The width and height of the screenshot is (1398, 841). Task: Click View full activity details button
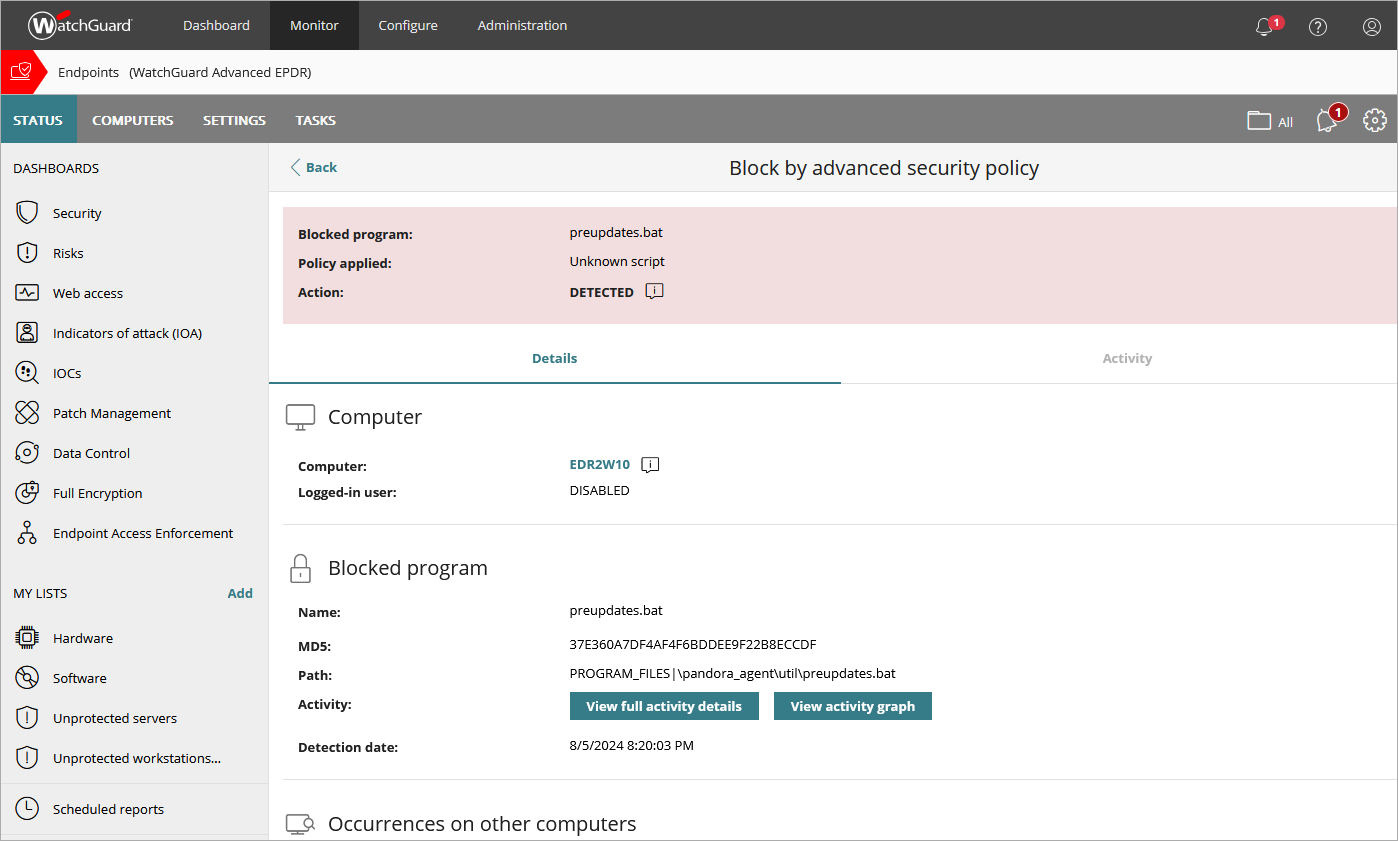tap(664, 706)
